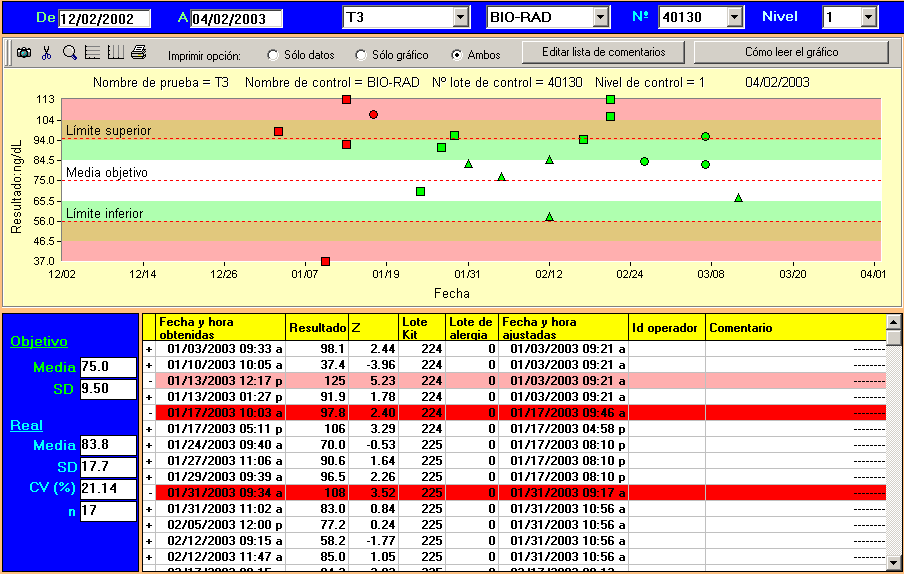Click 'Cómo leer el gráfico' button
This screenshot has height=574, width=905.
(791, 52)
